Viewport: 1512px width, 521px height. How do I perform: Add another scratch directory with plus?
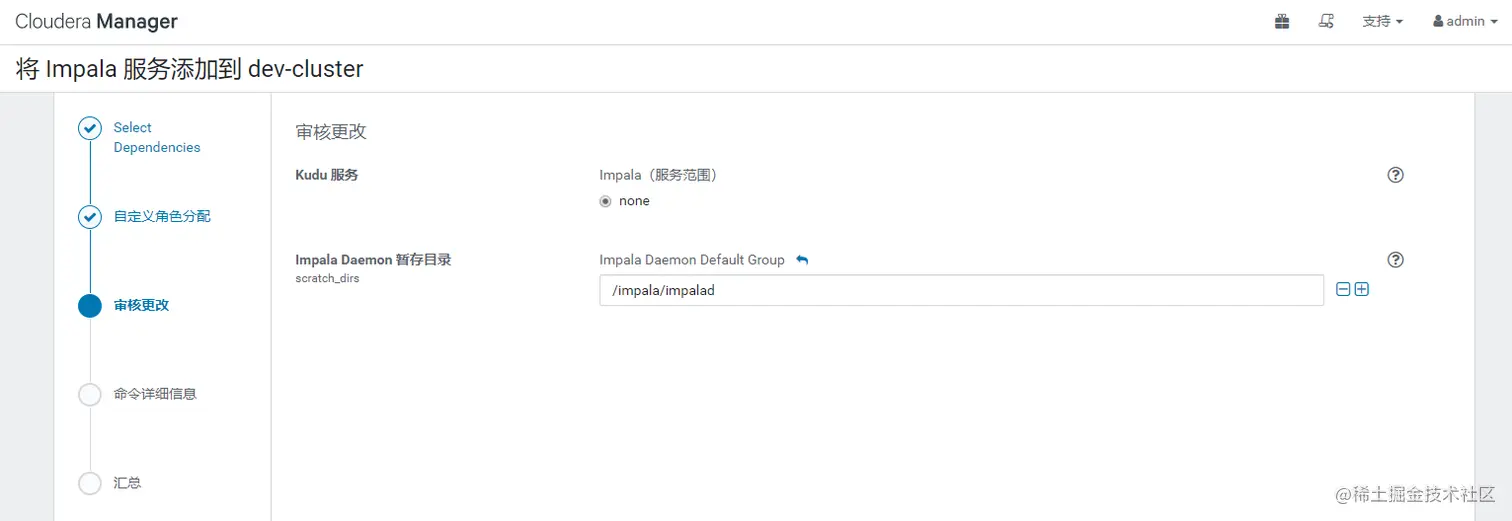[x=1361, y=289]
